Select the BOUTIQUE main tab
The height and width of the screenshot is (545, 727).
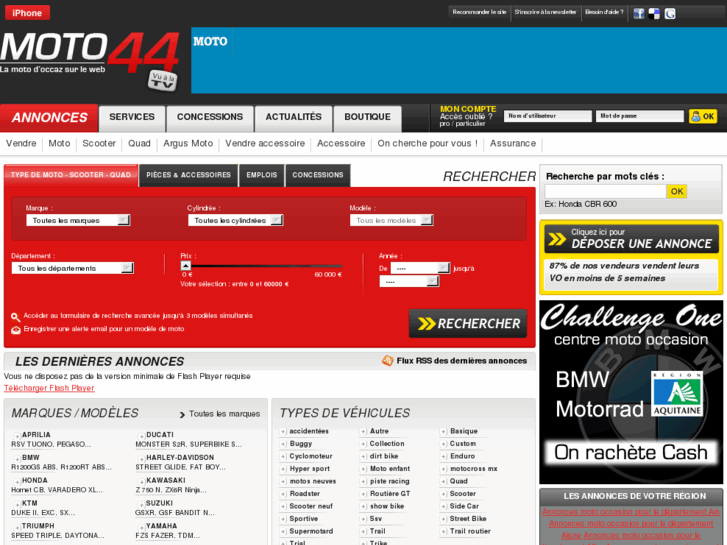click(x=367, y=117)
